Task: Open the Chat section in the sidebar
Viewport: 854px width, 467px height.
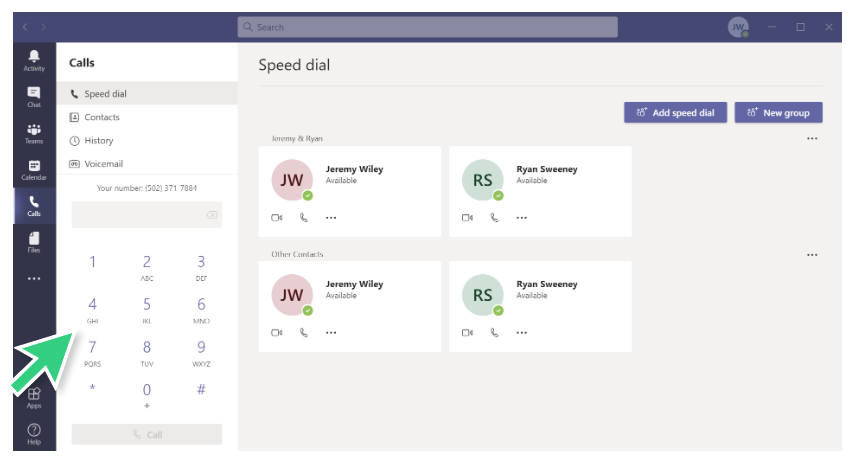Action: coord(34,97)
